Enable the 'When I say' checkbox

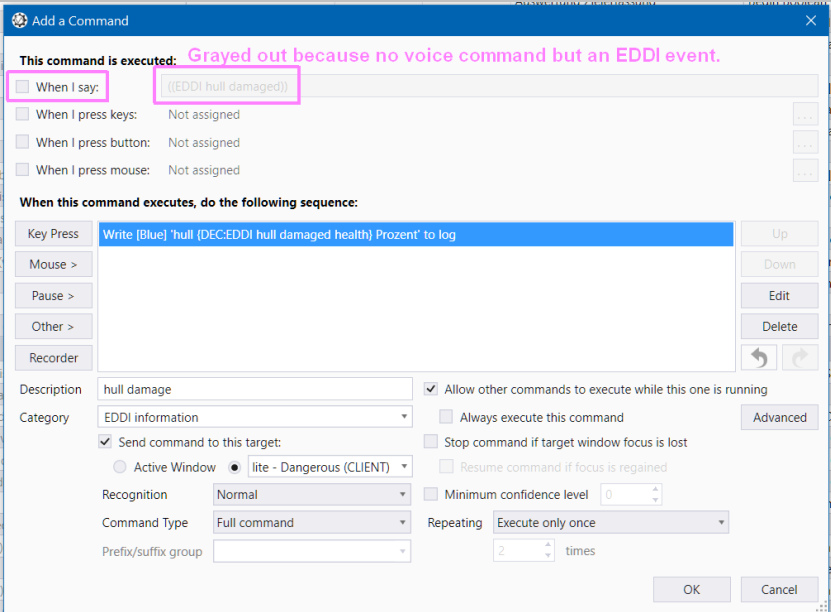pyautogui.click(x=22, y=86)
